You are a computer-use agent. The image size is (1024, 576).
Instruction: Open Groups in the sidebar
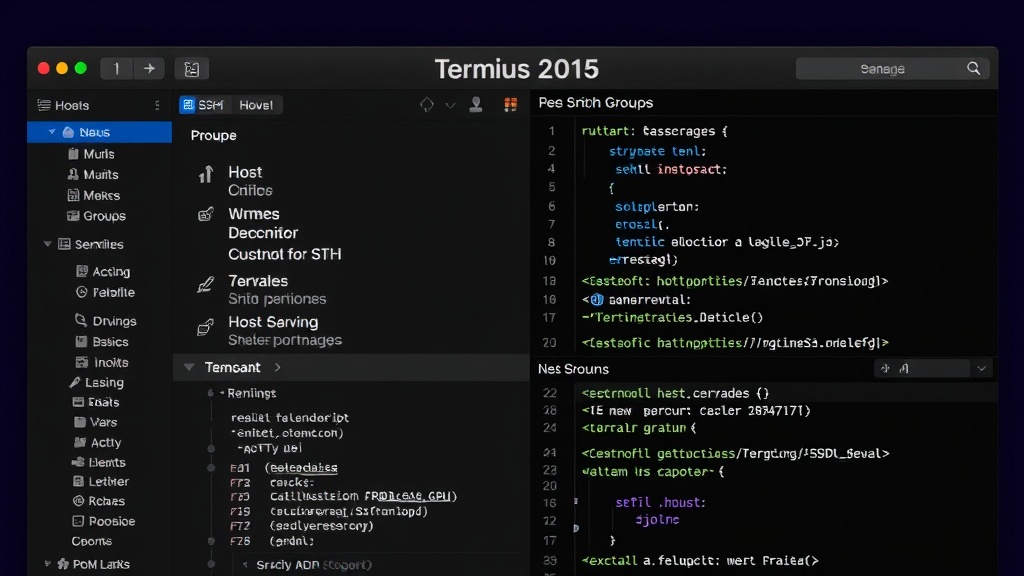click(104, 216)
